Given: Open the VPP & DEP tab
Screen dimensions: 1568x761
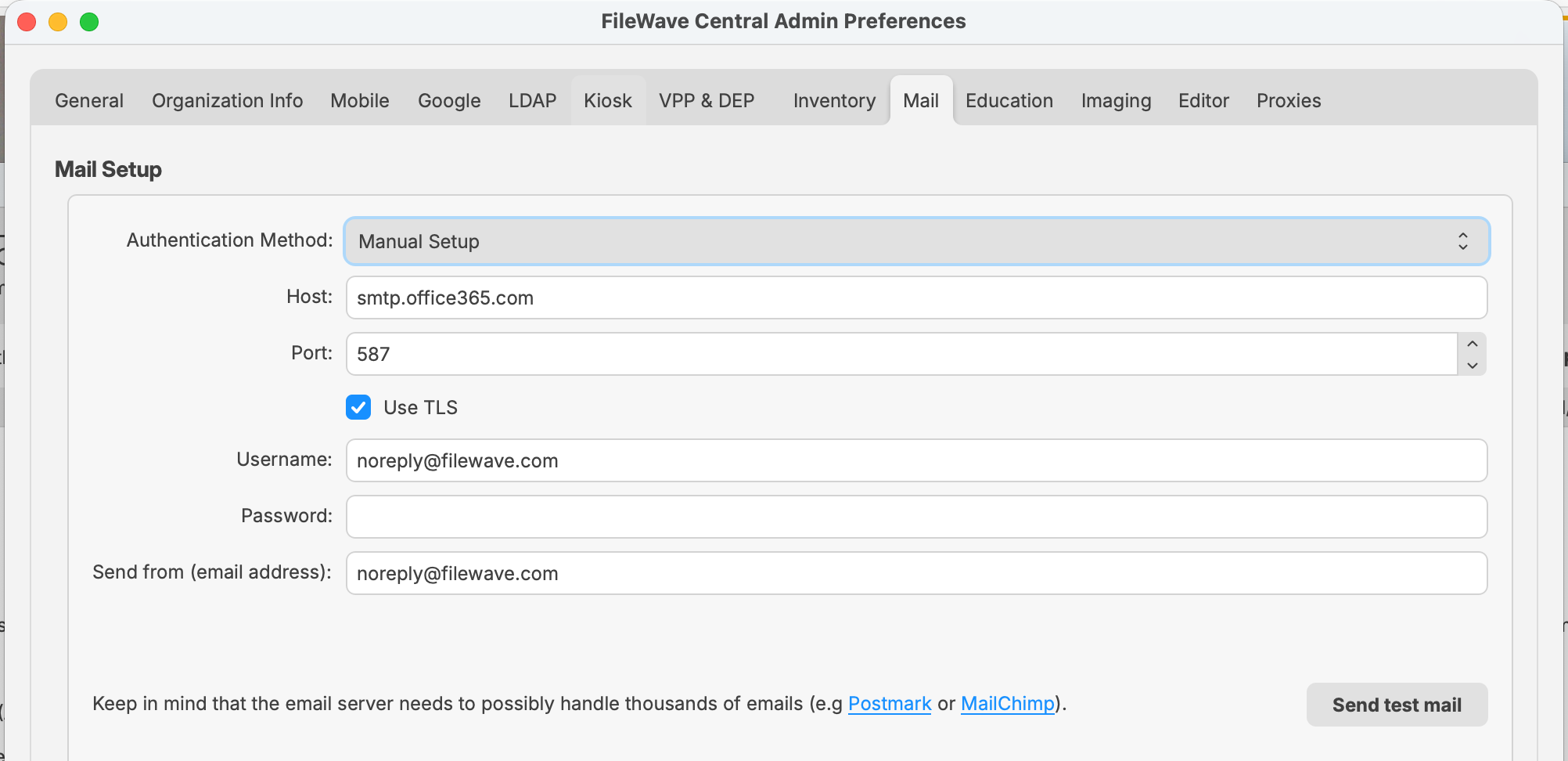Looking at the screenshot, I should tap(707, 101).
